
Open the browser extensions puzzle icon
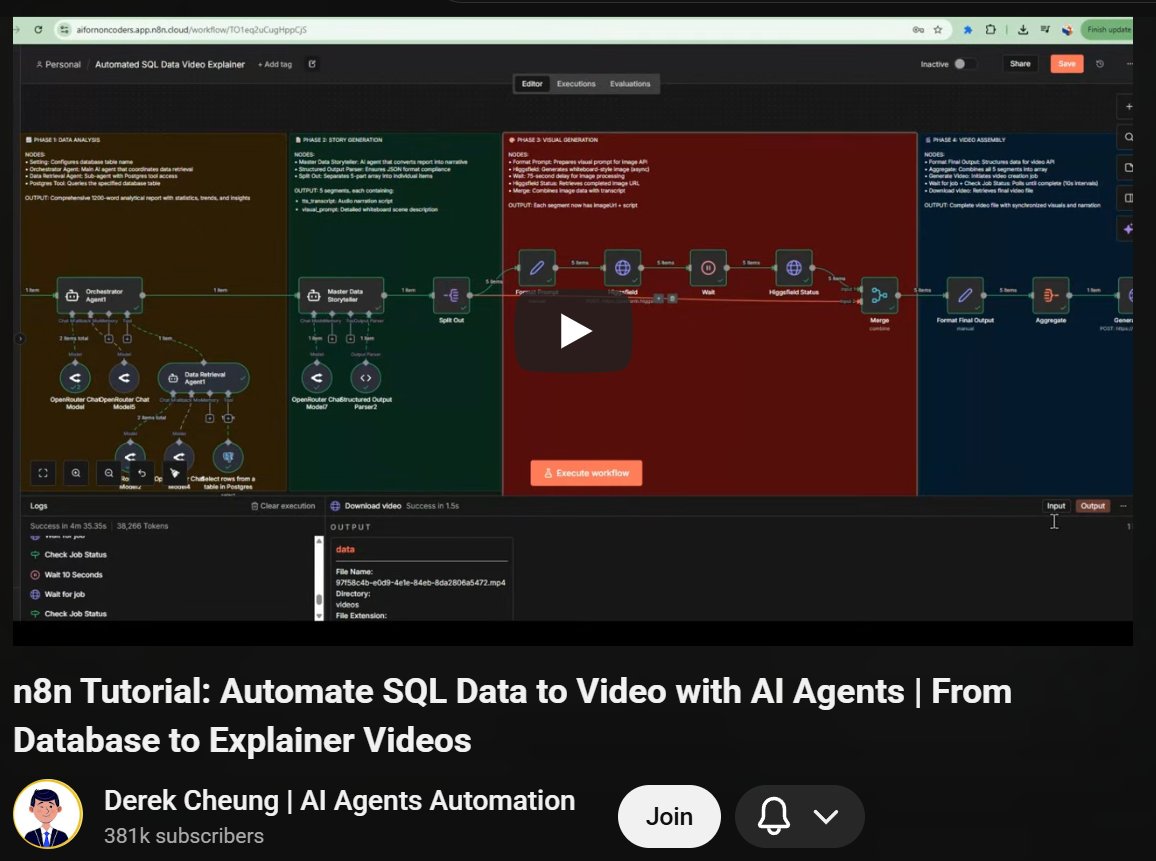990,29
